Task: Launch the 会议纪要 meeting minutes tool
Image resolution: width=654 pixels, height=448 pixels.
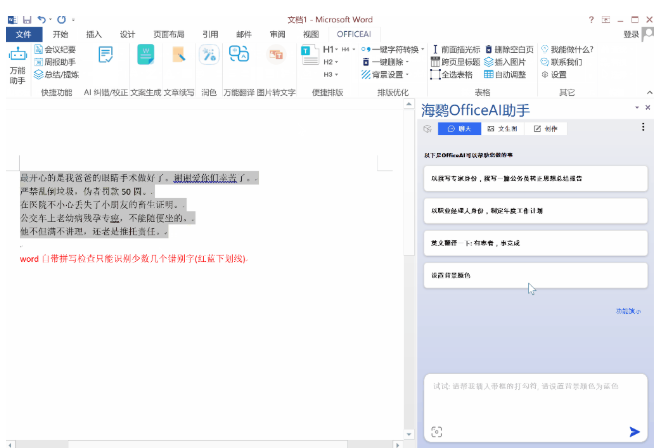Action: coord(55,50)
